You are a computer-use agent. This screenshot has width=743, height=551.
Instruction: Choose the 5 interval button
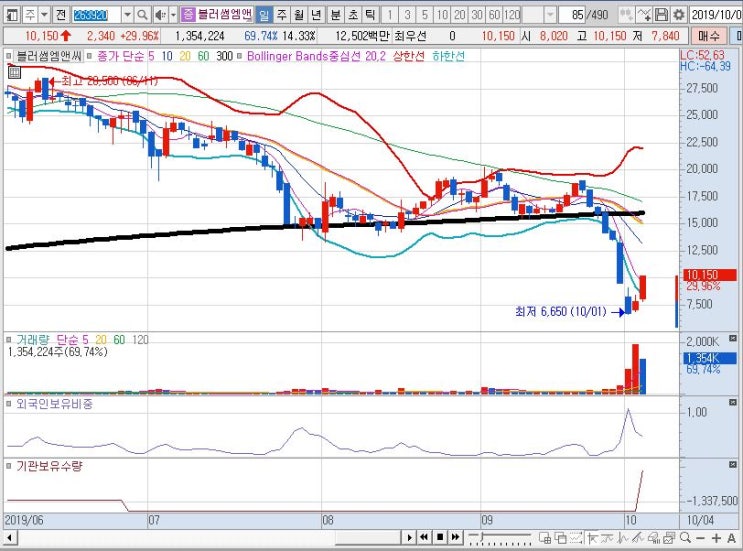tap(425, 15)
